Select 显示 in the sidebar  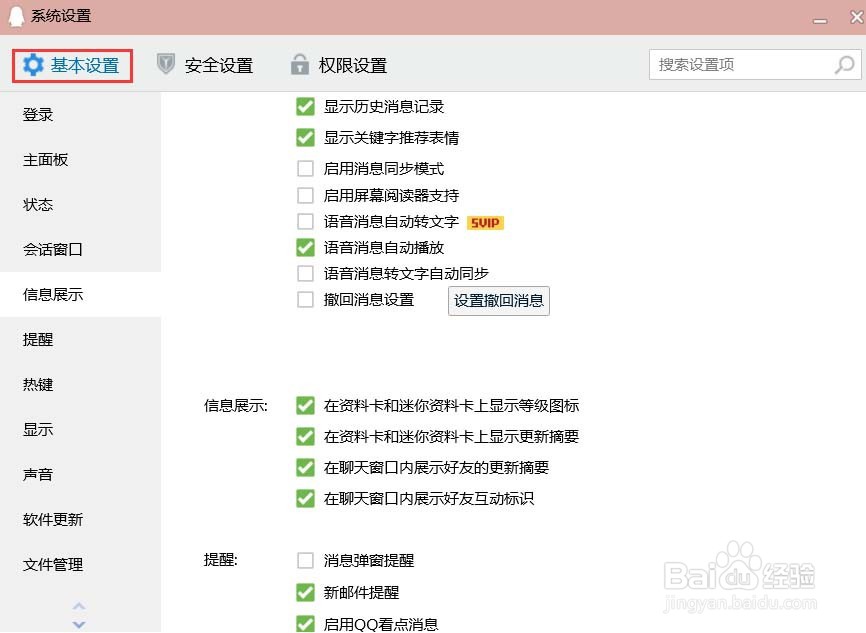[81, 429]
